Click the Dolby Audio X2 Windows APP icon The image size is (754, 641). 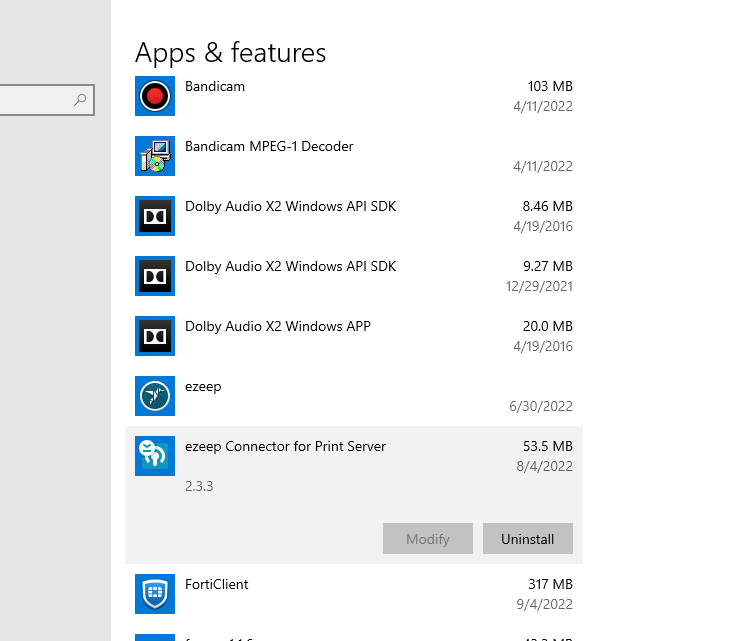coord(155,336)
